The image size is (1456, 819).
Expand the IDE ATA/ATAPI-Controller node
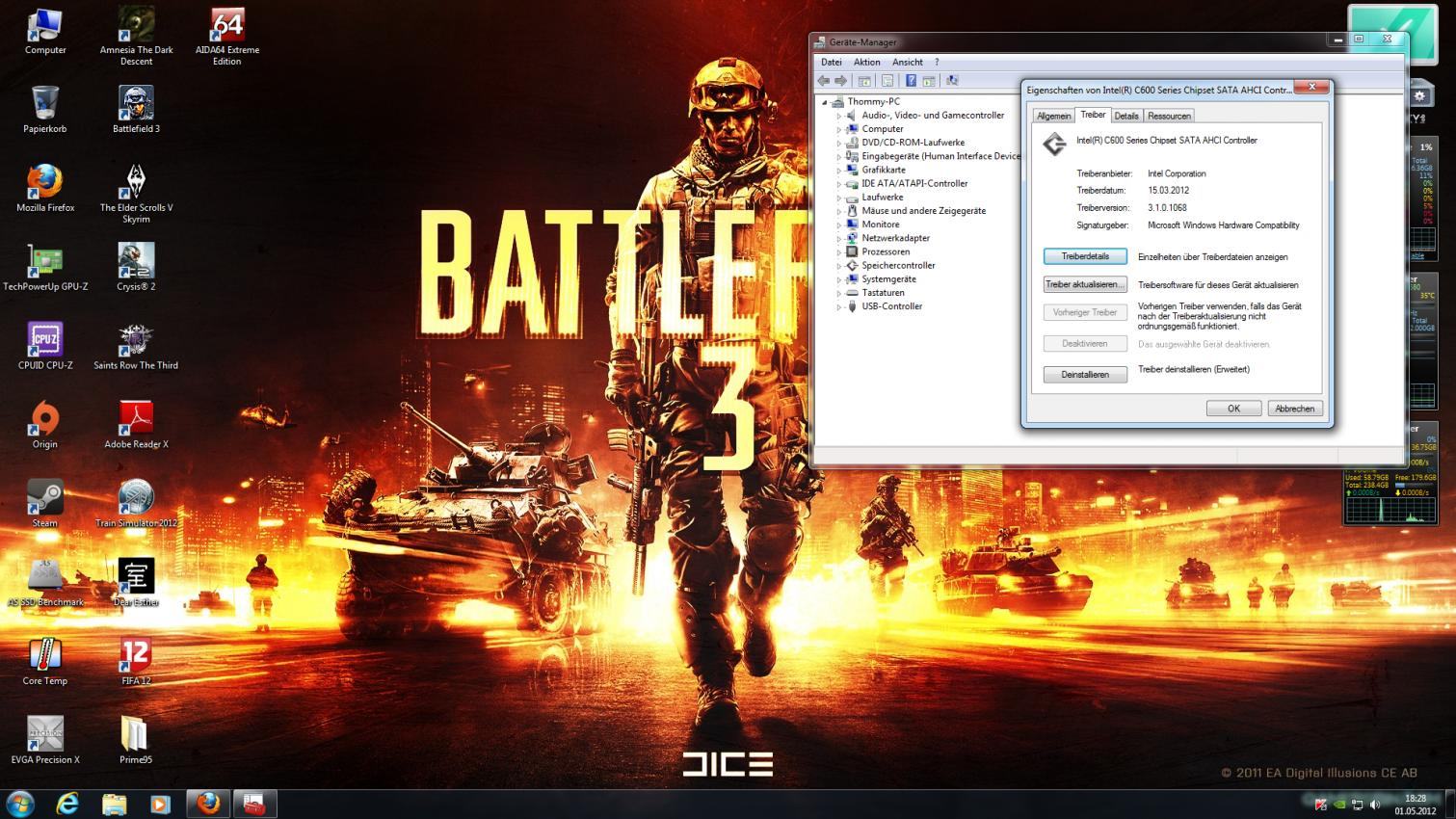839,184
